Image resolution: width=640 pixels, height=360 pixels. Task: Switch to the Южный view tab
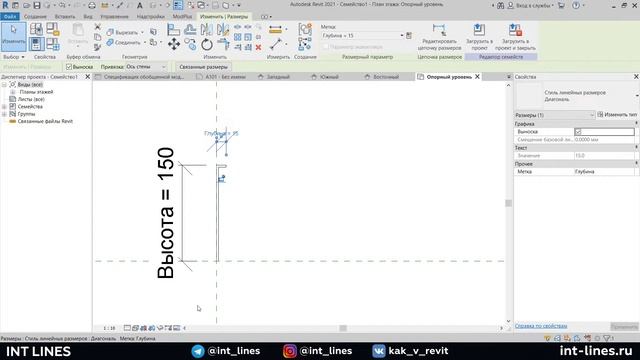click(x=329, y=77)
